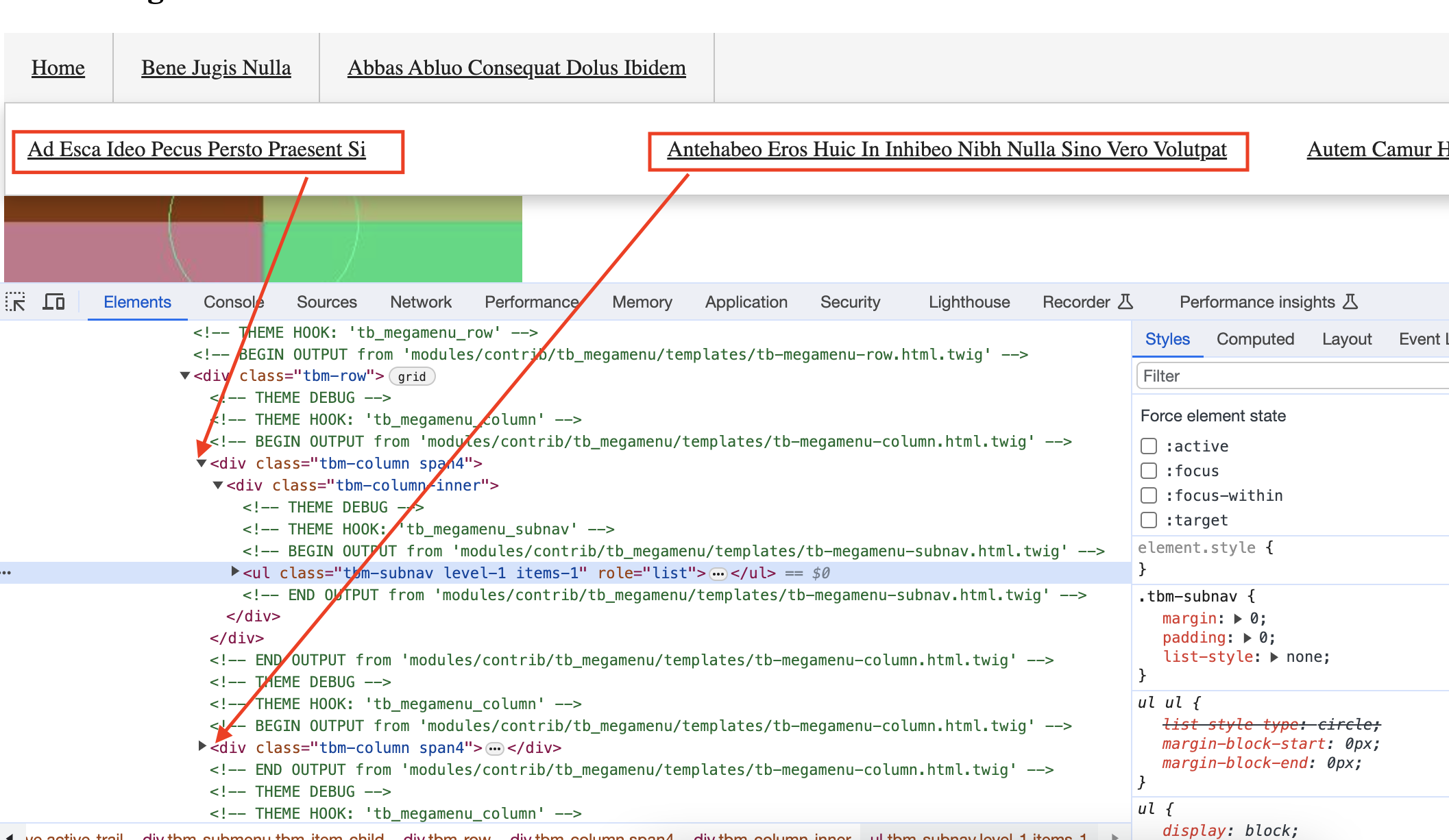The height and width of the screenshot is (840, 1449).
Task: Check the :focus-within state checkbox
Action: (x=1149, y=495)
